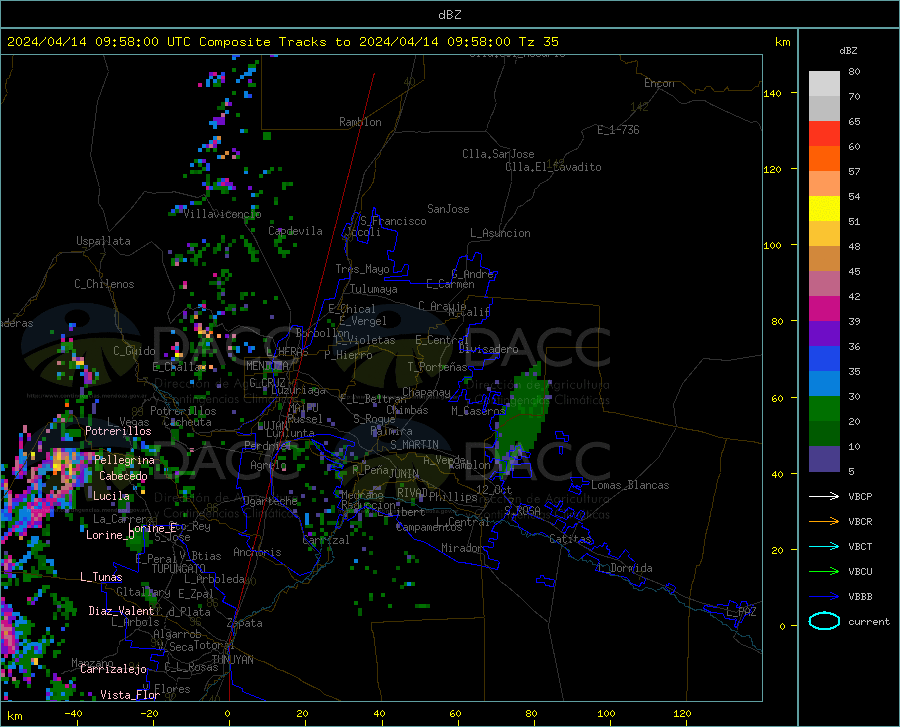Click the cyan 'current' ellipse legend symbol
The image size is (900, 727).
[x=824, y=621]
